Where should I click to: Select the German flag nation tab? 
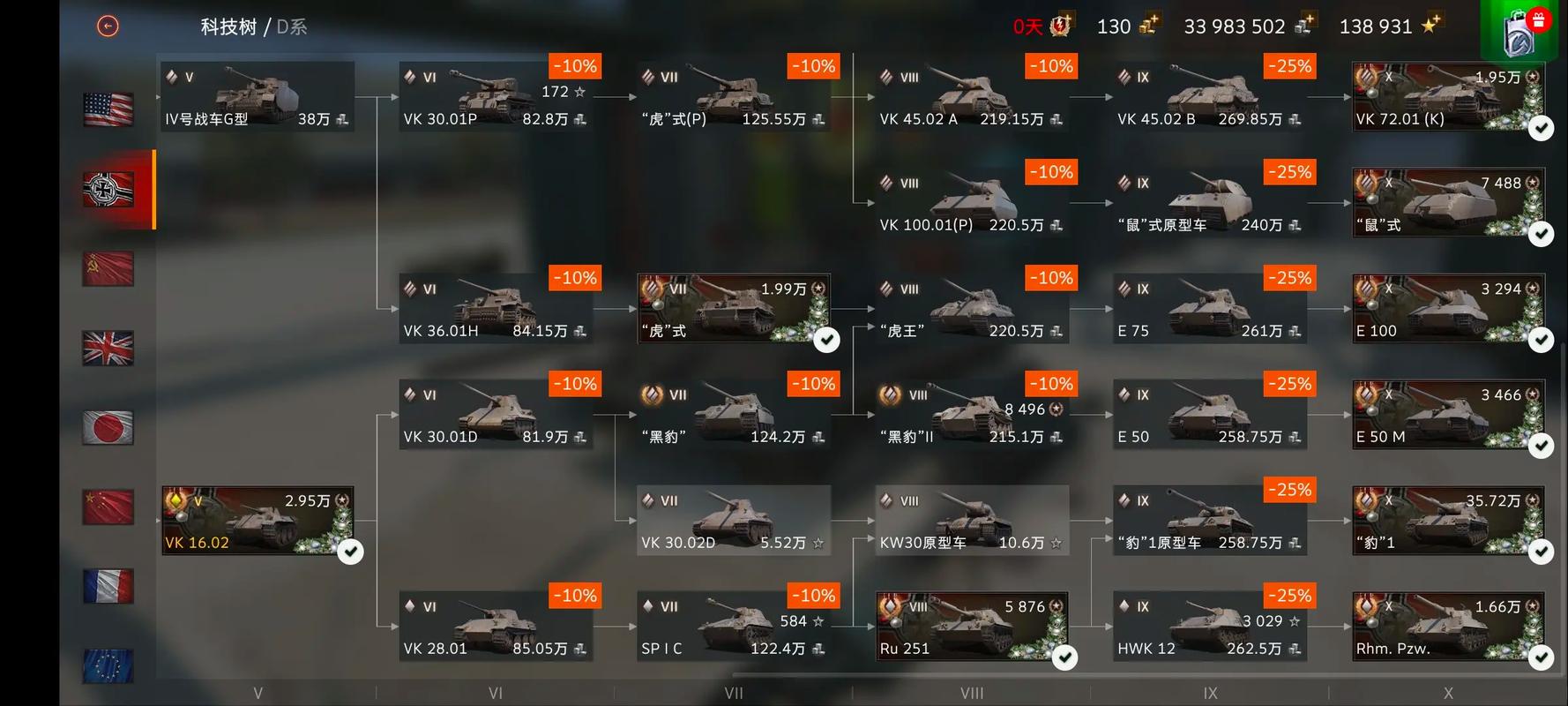point(108,189)
